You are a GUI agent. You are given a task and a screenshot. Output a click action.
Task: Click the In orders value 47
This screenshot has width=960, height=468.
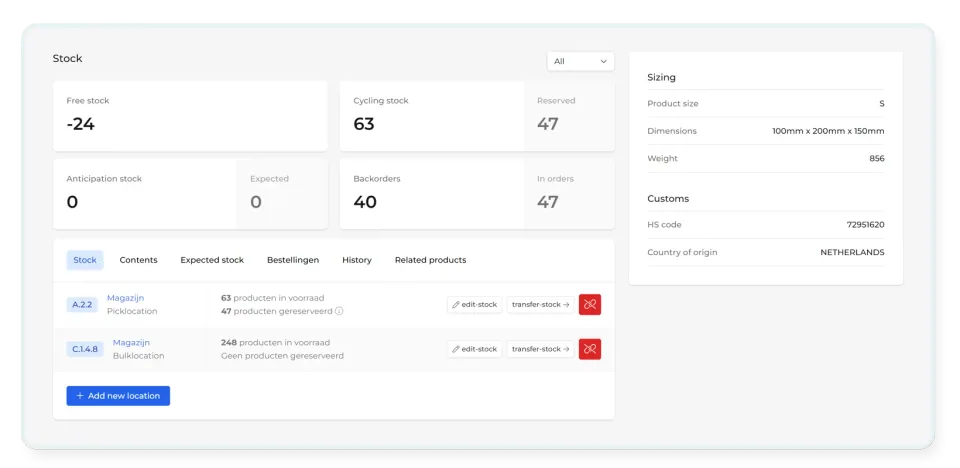547,202
